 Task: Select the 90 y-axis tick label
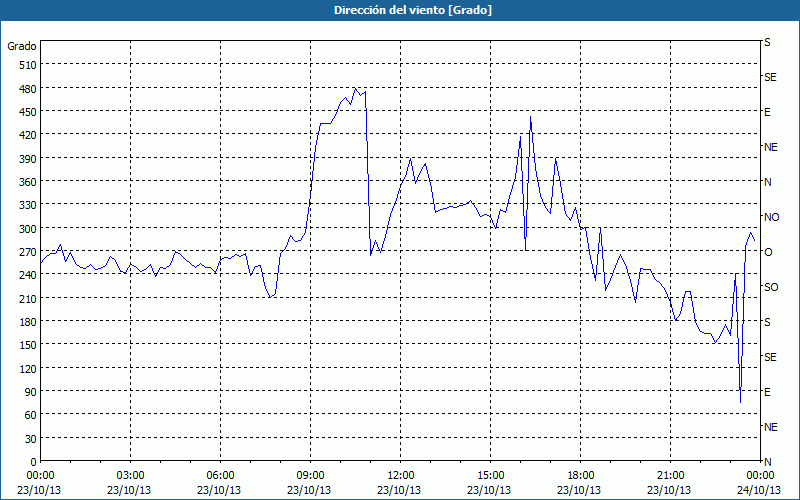[31, 392]
